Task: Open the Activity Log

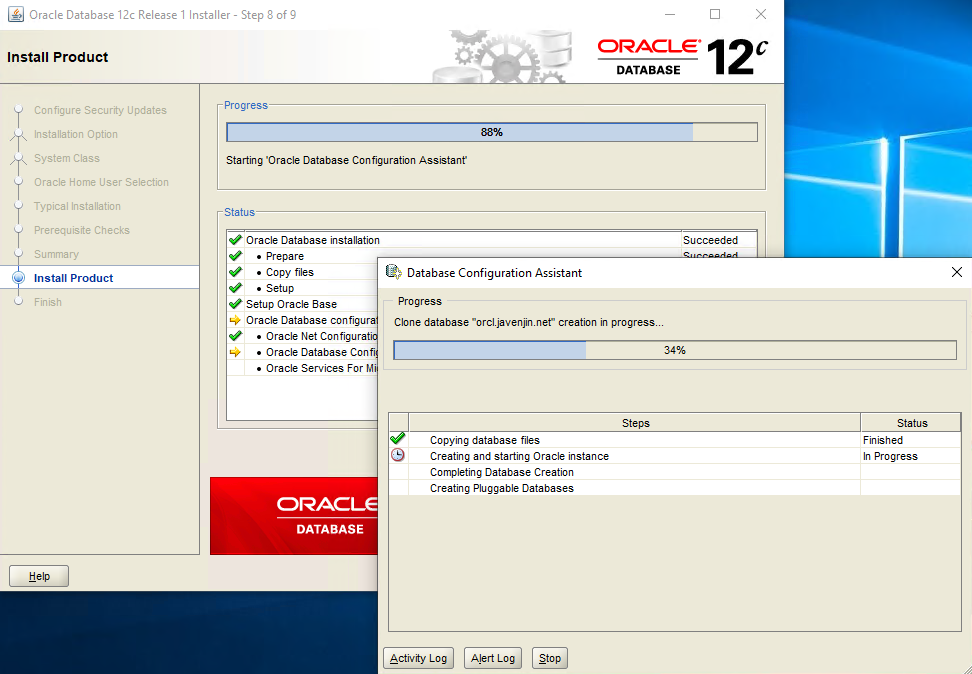Action: click(418, 658)
